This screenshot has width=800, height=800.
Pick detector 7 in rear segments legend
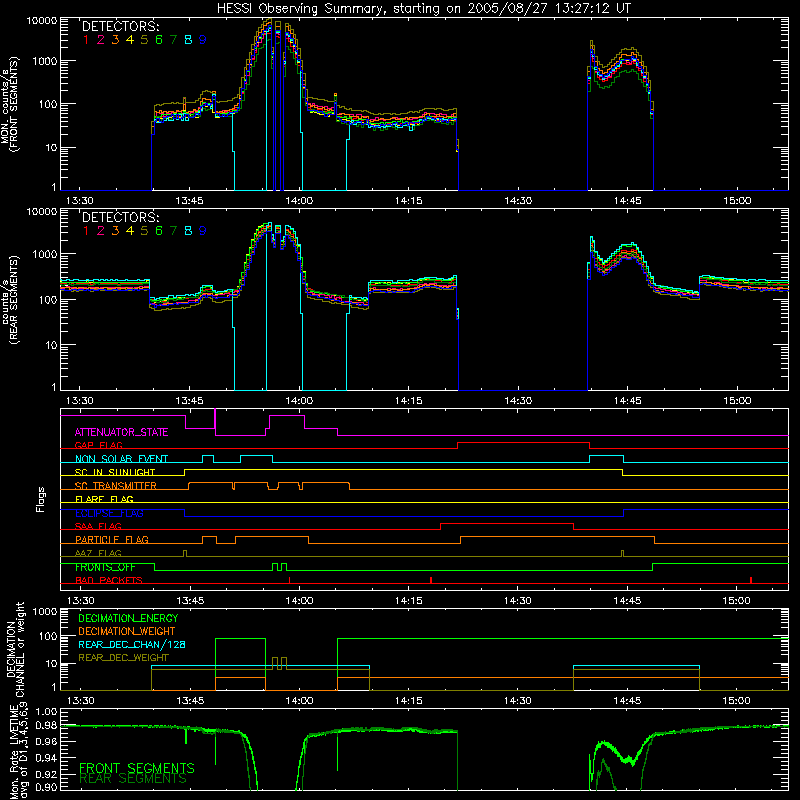(173, 231)
